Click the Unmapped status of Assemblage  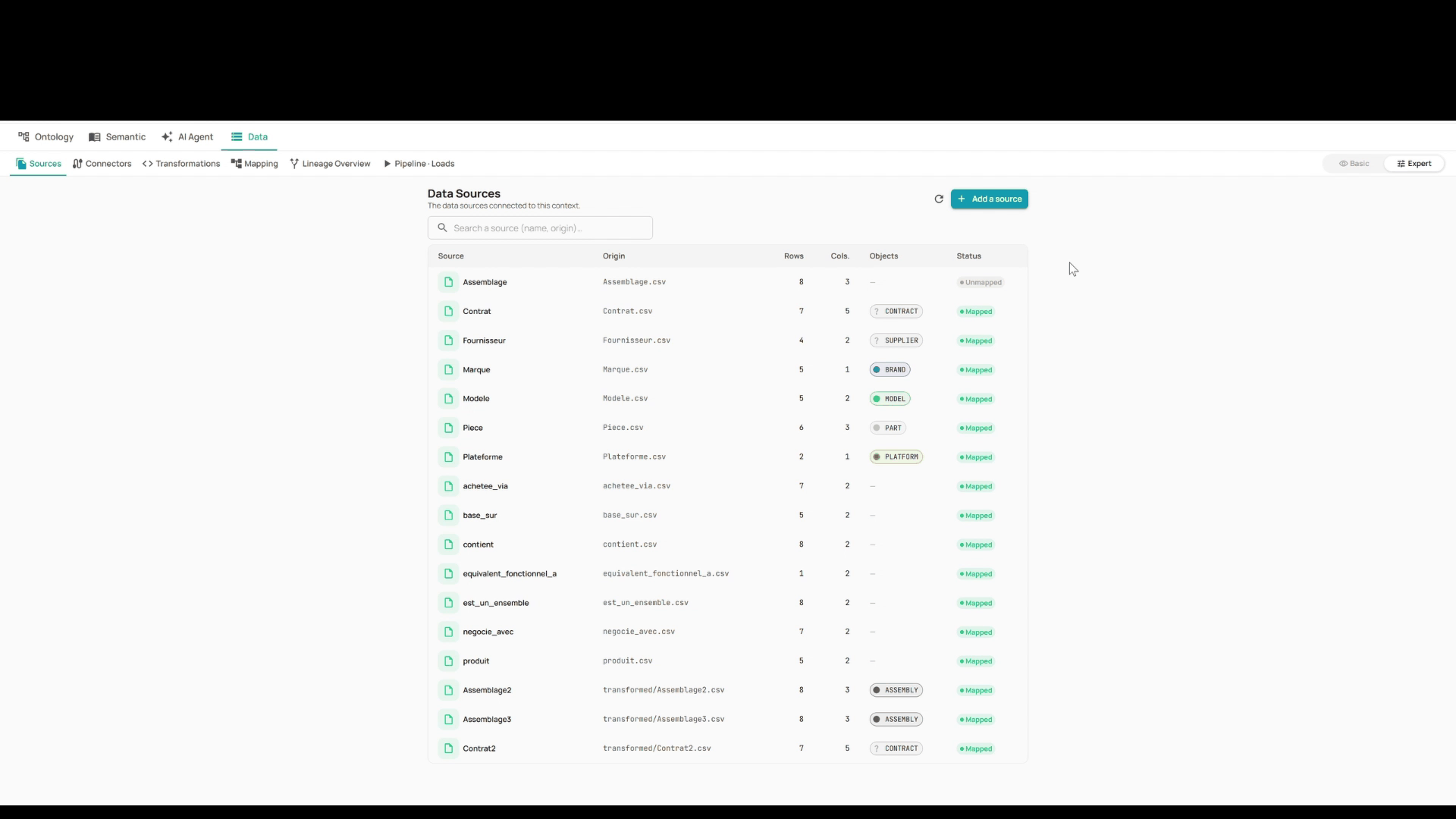pyautogui.click(x=981, y=282)
